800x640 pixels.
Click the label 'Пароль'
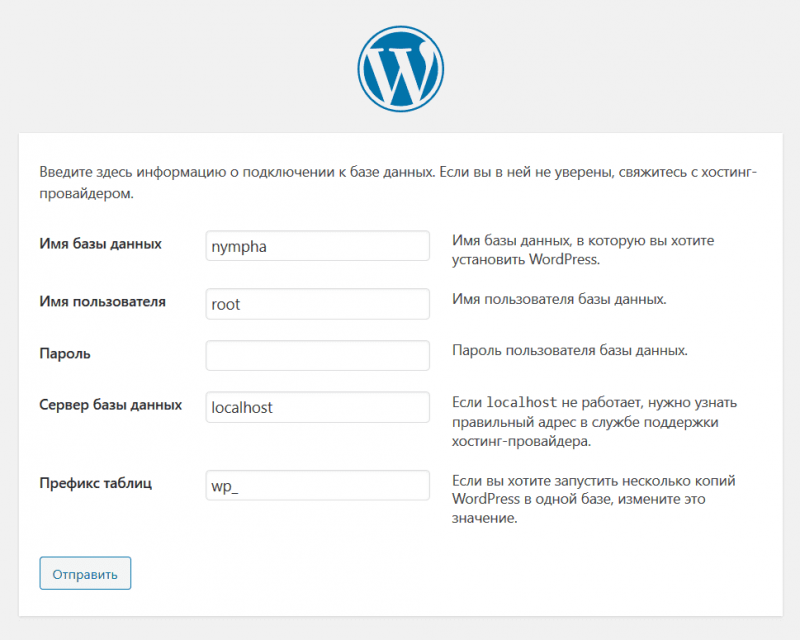65,354
